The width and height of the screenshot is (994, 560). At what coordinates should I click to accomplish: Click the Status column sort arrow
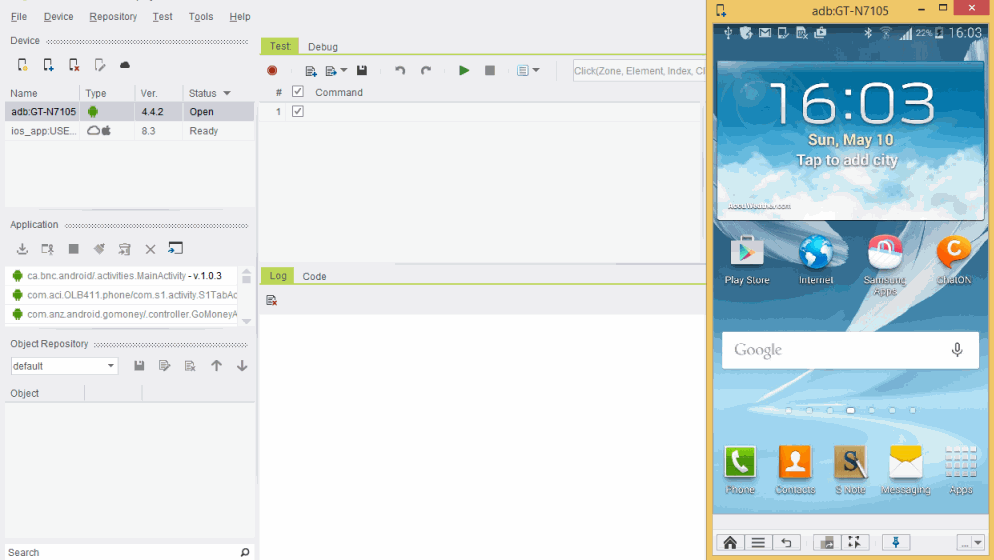point(227,93)
